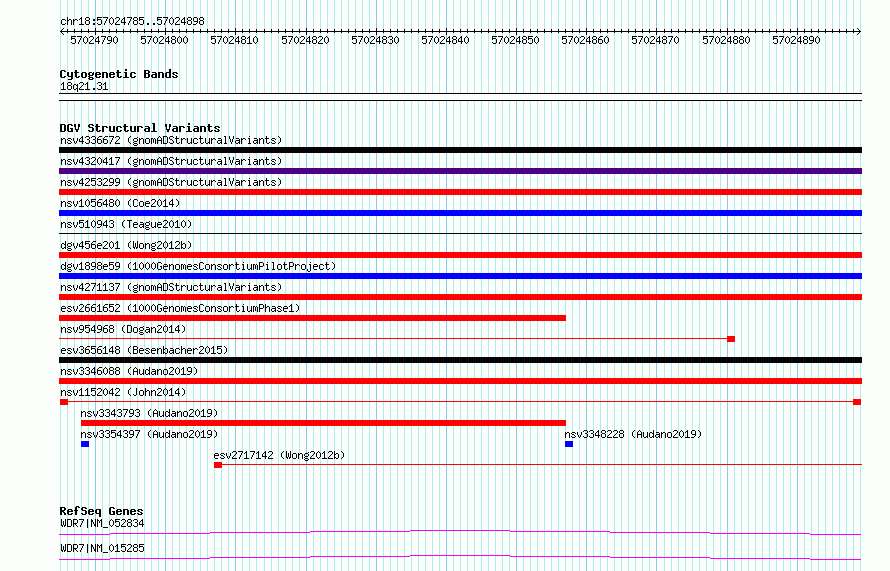Click the RefSeq Genes track title
The image size is (890, 571).
101,511
